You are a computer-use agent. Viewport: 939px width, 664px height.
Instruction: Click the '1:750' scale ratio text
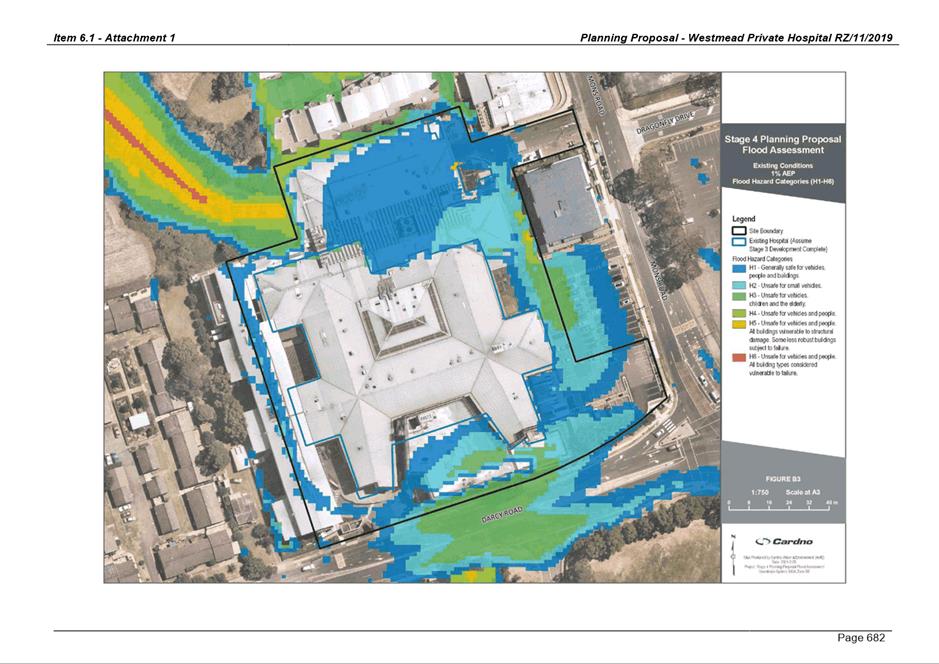click(x=759, y=492)
